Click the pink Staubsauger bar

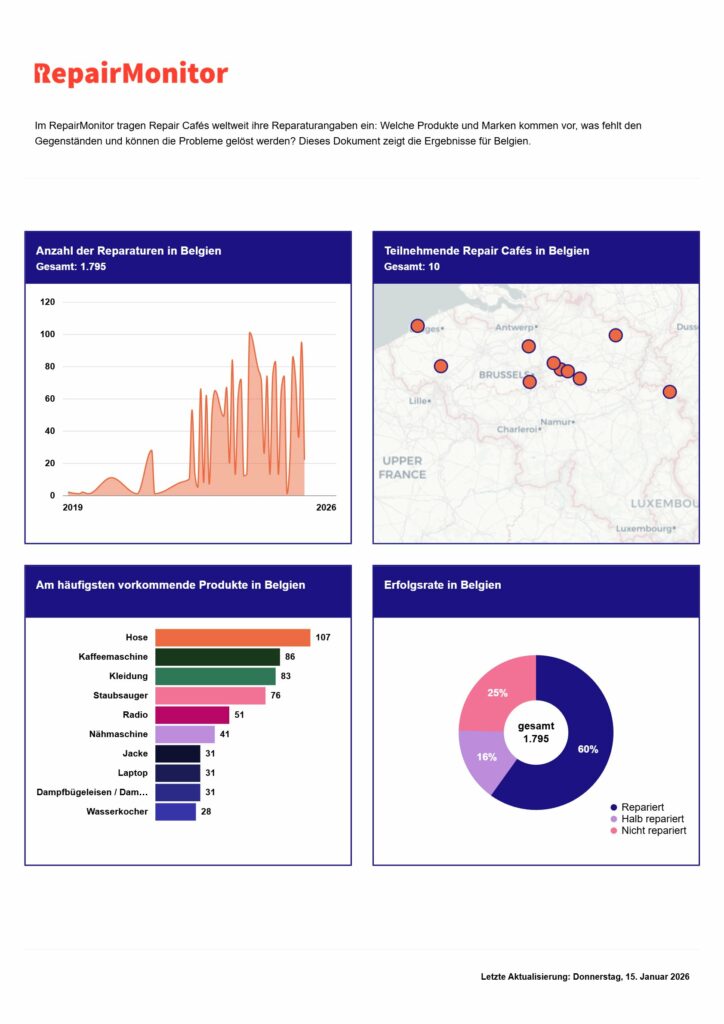coord(210,696)
